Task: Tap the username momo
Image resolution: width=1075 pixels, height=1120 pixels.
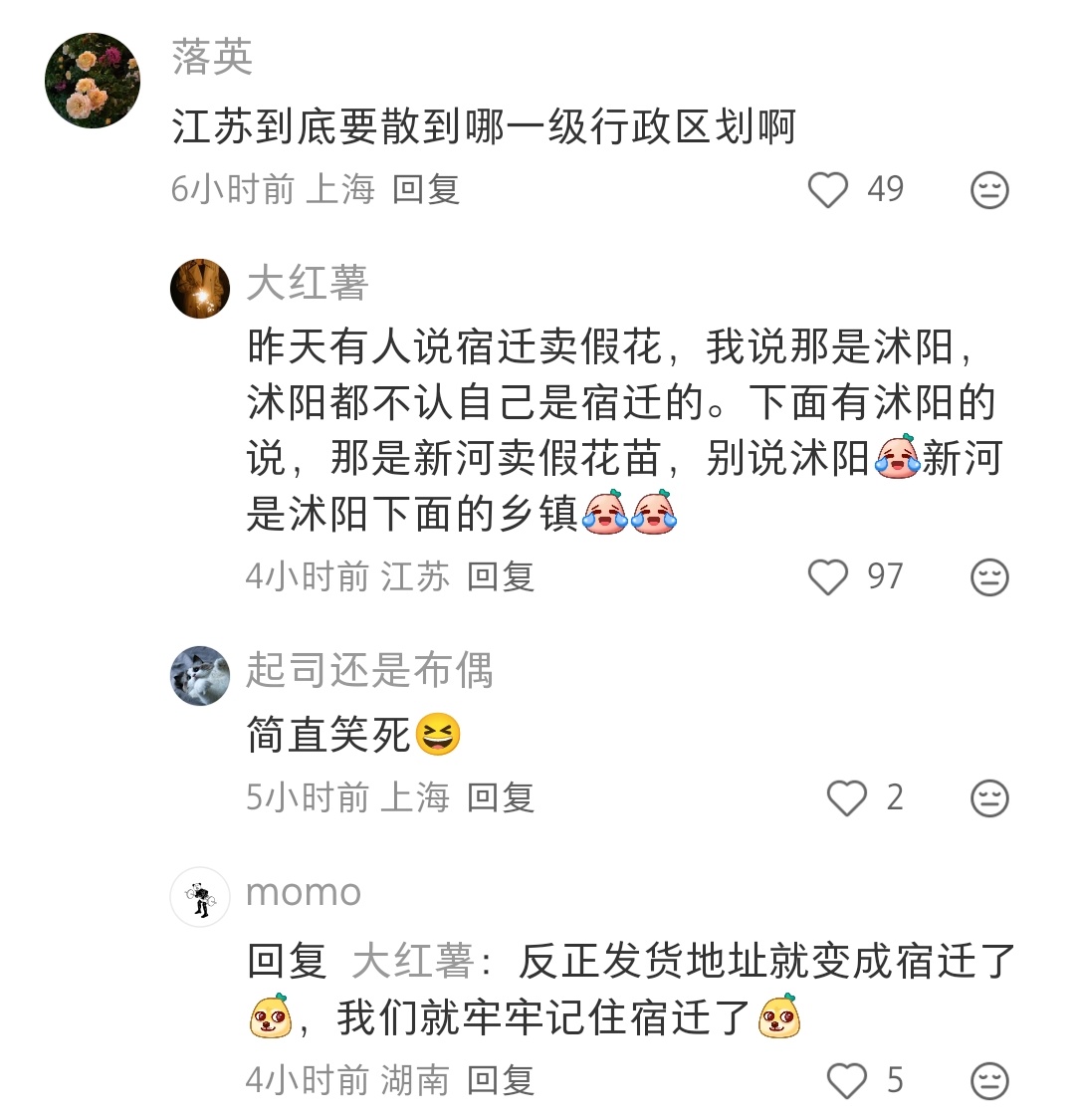Action: 302,893
